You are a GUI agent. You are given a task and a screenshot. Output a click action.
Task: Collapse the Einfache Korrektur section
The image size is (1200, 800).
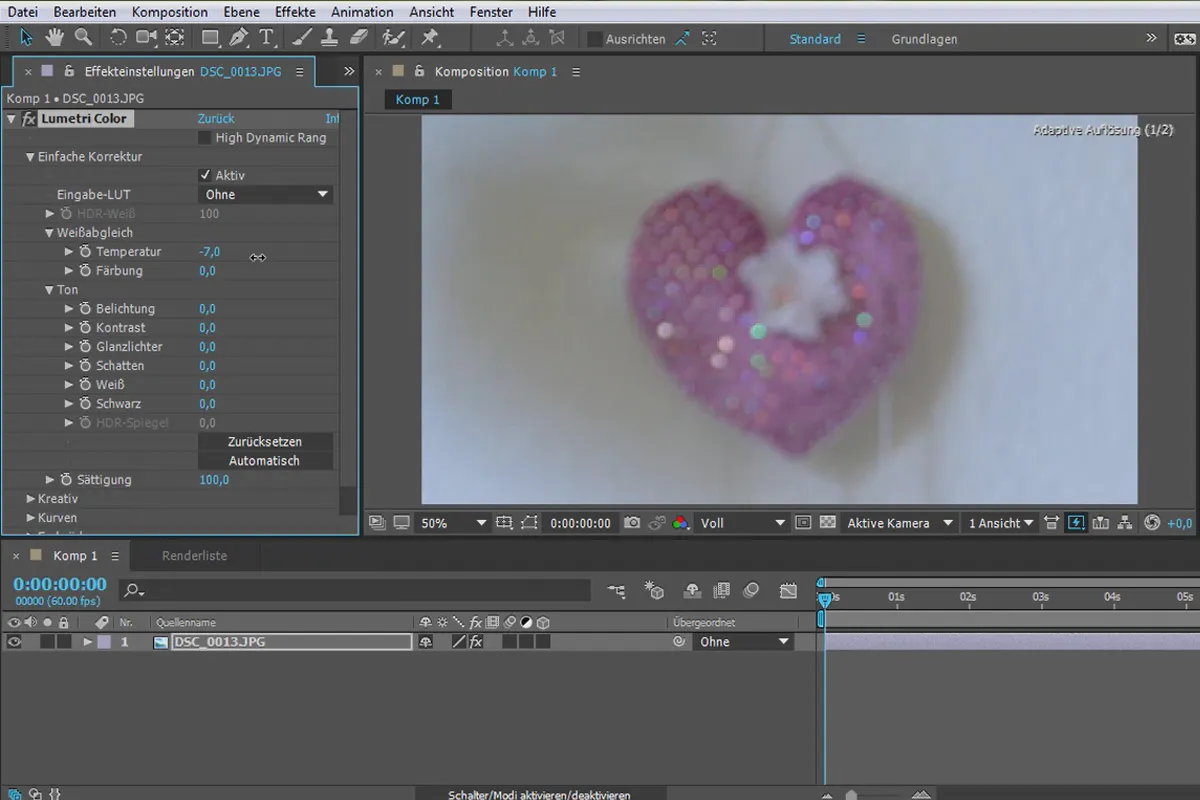click(x=30, y=157)
